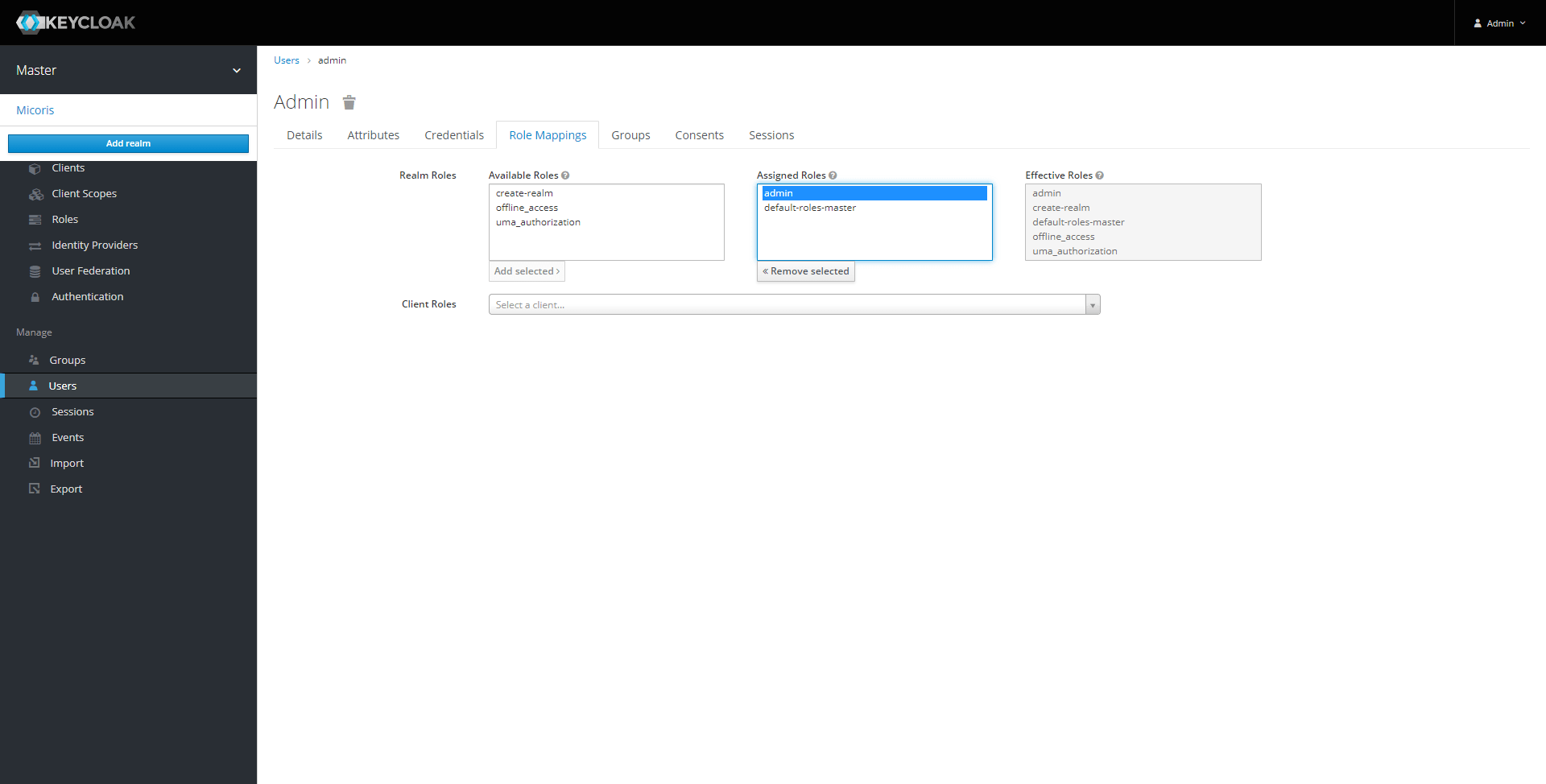The image size is (1546, 784).
Task: Click default-roles-master in Effective Roles
Action: coord(1143,222)
